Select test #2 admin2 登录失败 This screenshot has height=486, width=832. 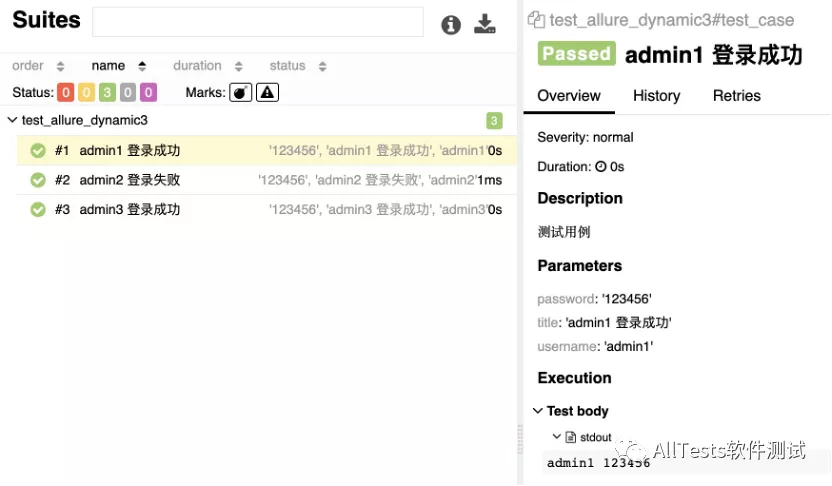click(267, 180)
